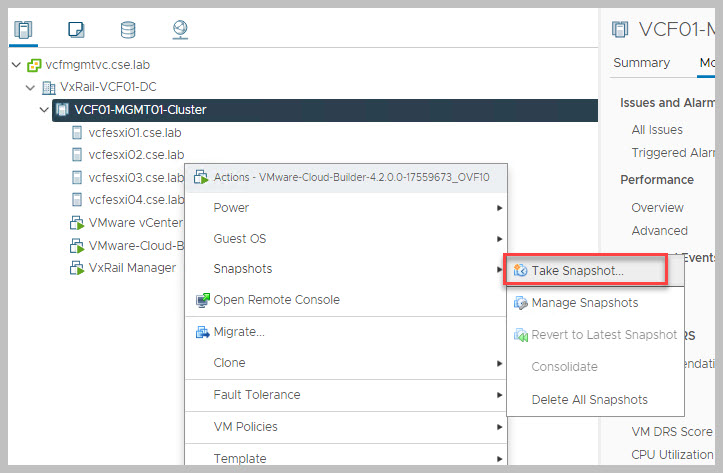Expand the Guest OS submenu arrow
The width and height of the screenshot is (723, 473).
[499, 239]
